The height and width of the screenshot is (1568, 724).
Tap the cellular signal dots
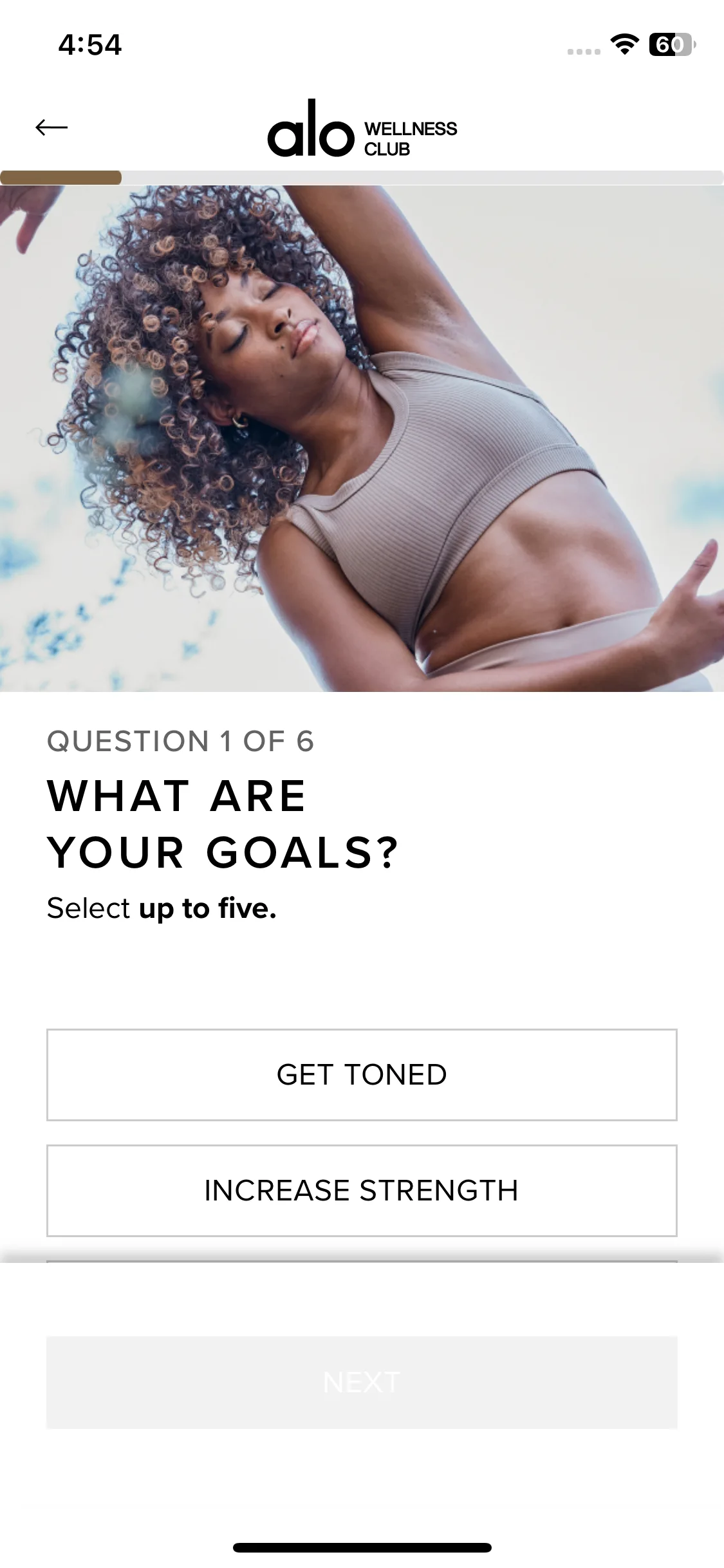584,51
